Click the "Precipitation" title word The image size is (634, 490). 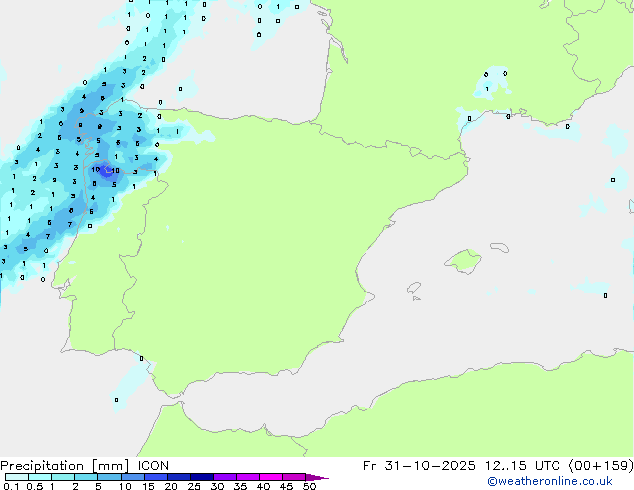pyautogui.click(x=42, y=466)
